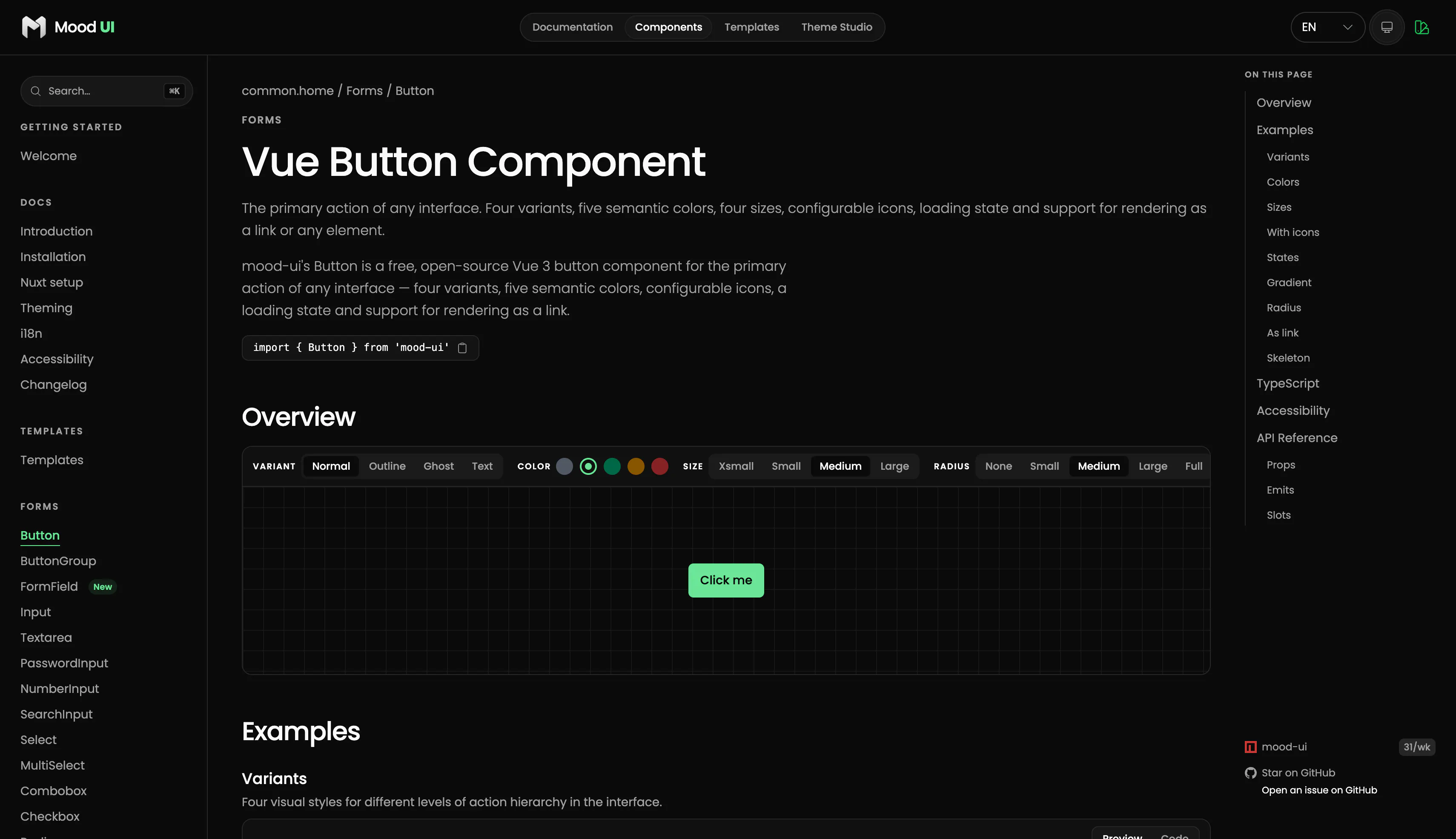Choose Small in the Size group

click(x=786, y=466)
